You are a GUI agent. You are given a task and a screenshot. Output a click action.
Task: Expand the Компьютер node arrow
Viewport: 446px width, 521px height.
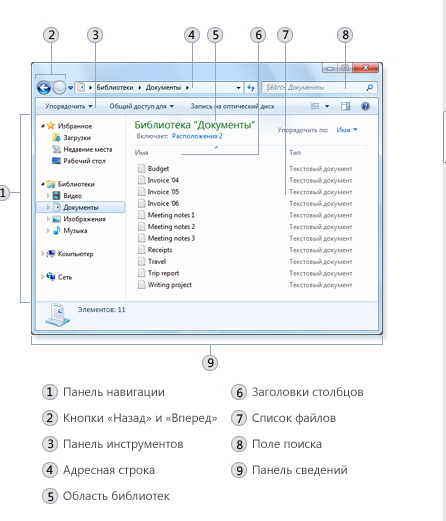pos(43,254)
